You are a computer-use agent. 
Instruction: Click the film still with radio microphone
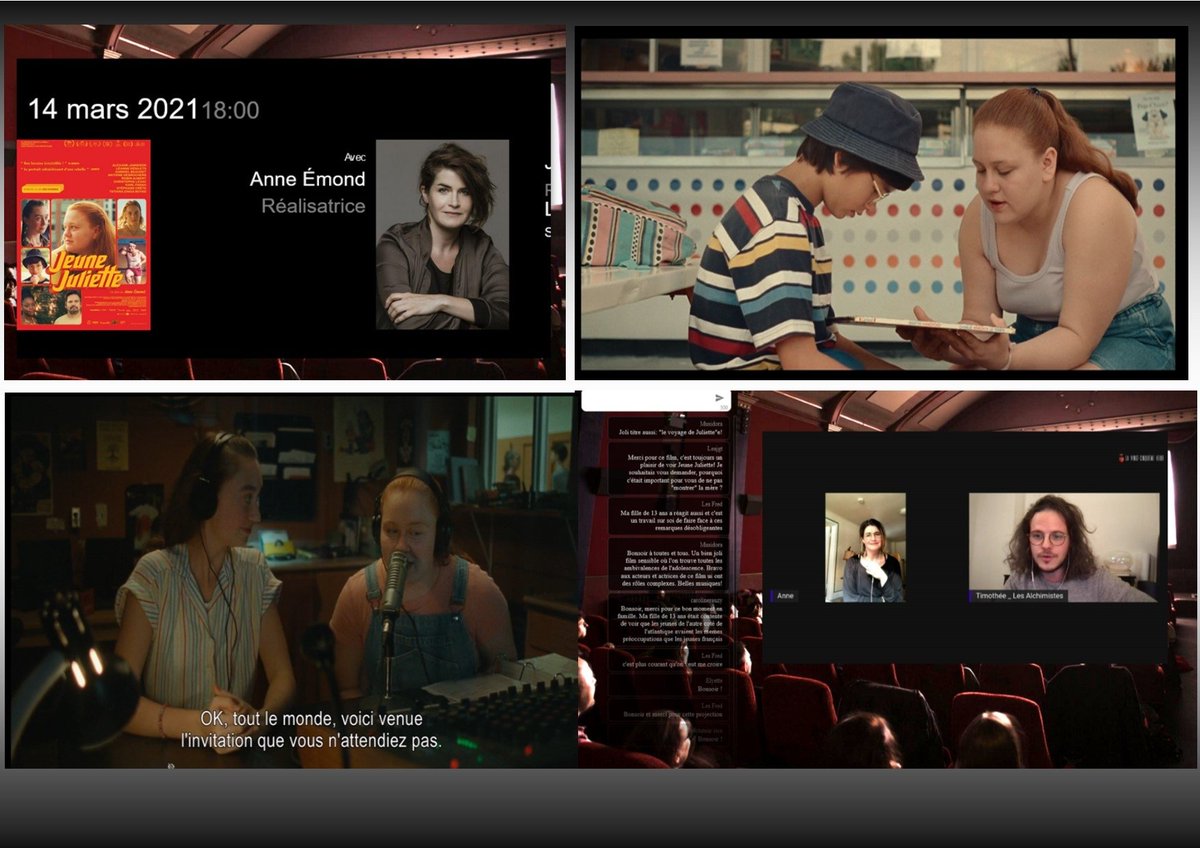(290, 580)
